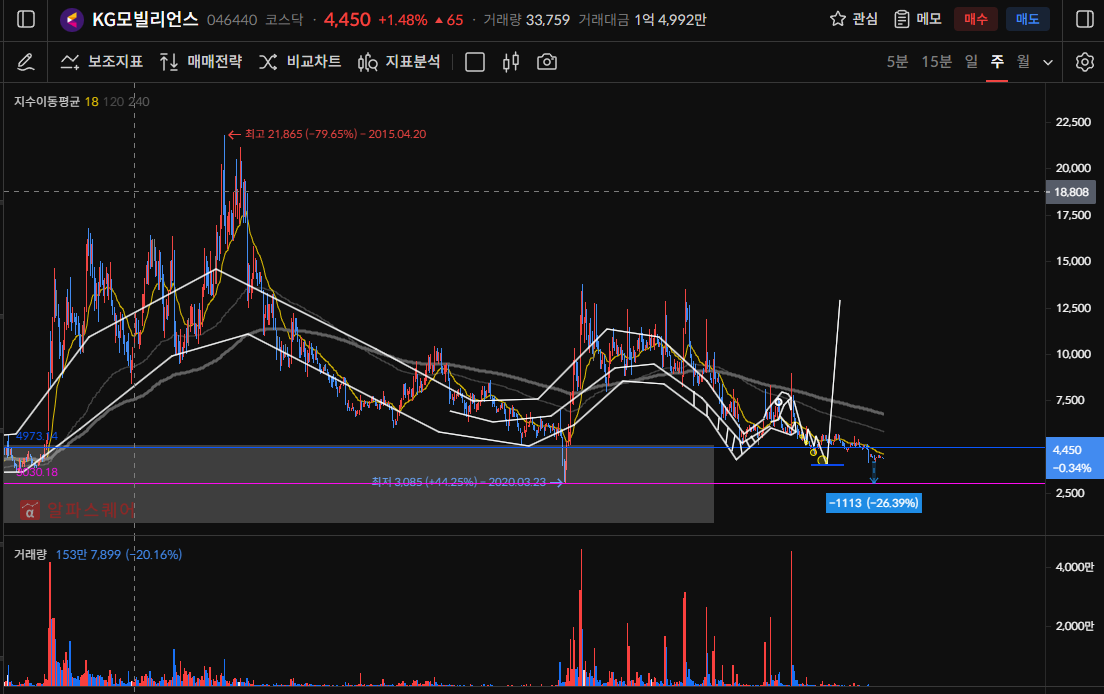This screenshot has width=1104, height=694.
Task: Click the square layout icon
Action: click(x=475, y=62)
